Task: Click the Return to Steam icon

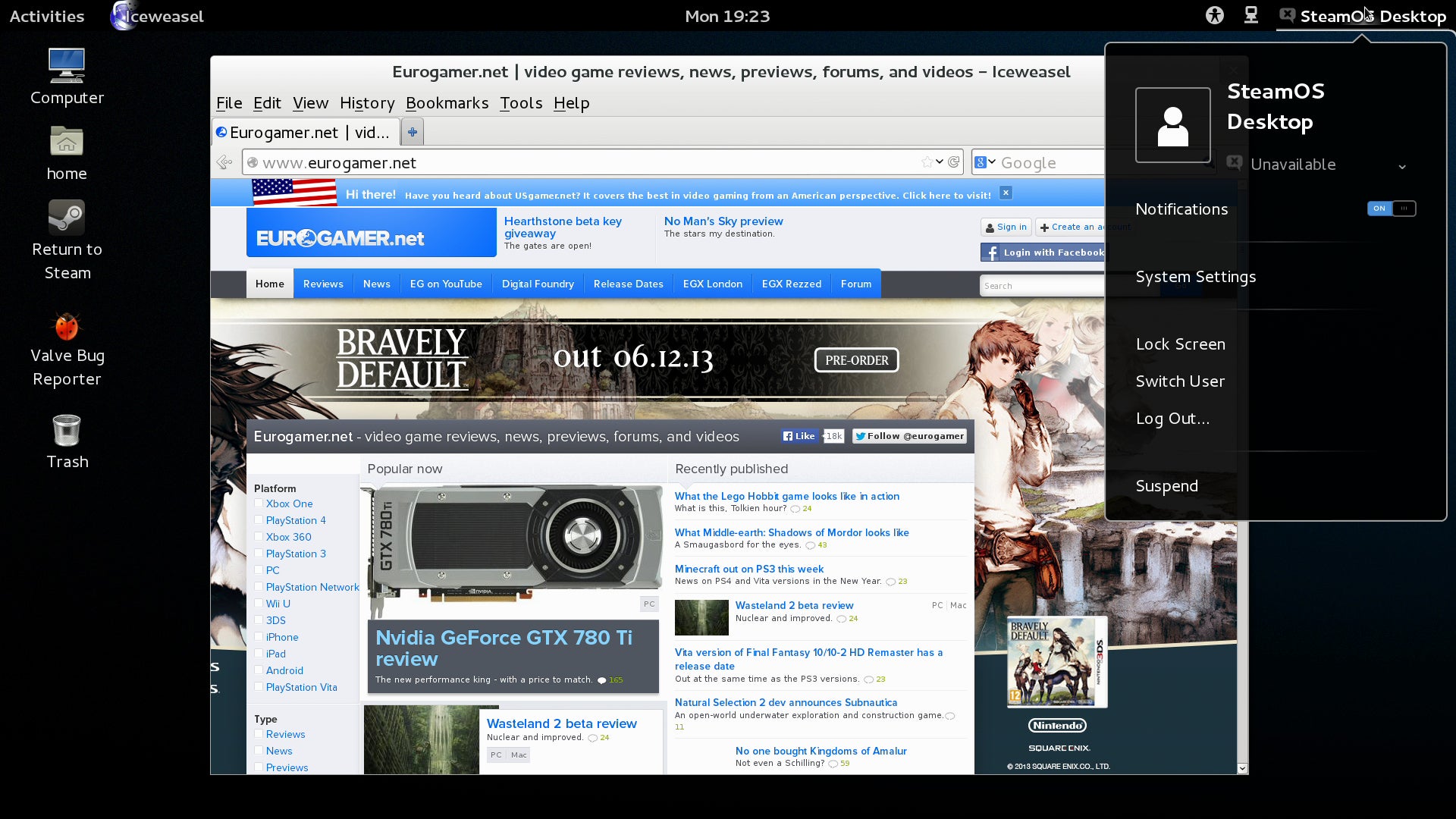Action: click(67, 240)
